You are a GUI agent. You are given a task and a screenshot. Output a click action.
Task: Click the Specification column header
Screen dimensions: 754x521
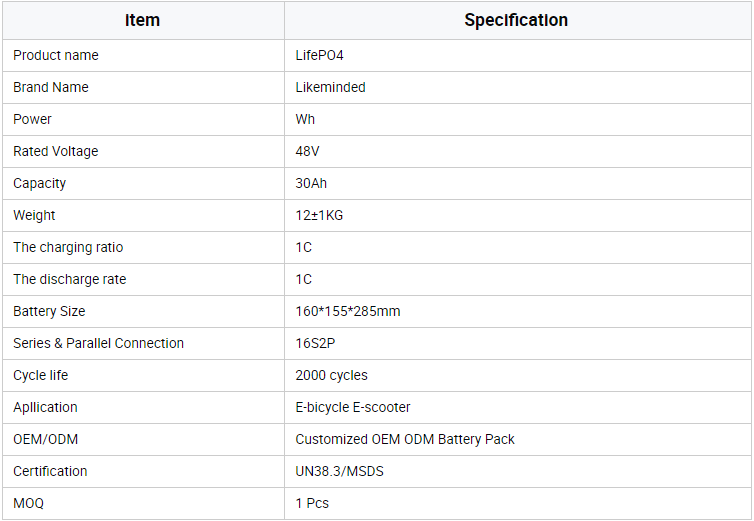point(516,20)
